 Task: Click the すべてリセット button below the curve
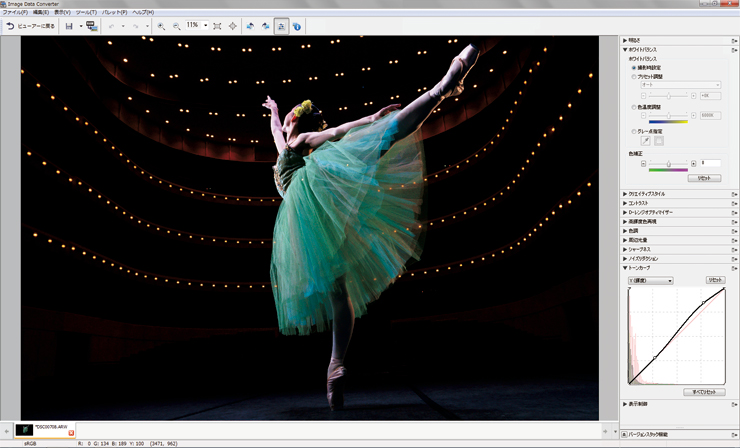[703, 392]
